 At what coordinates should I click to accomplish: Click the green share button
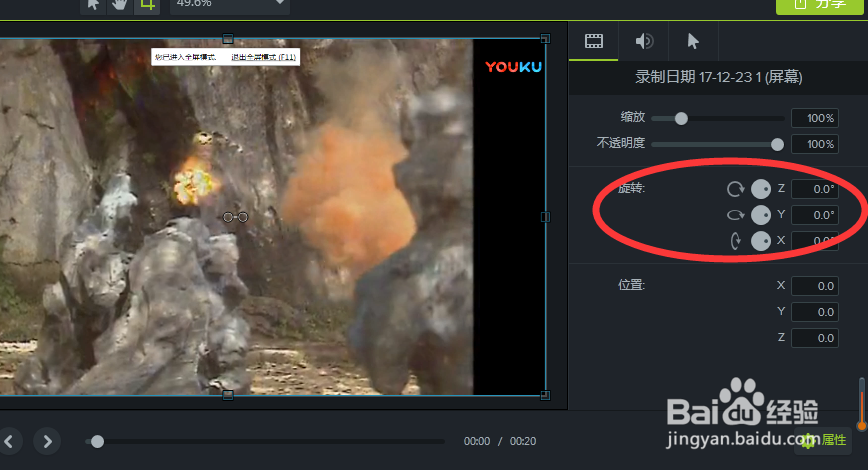coord(820,6)
